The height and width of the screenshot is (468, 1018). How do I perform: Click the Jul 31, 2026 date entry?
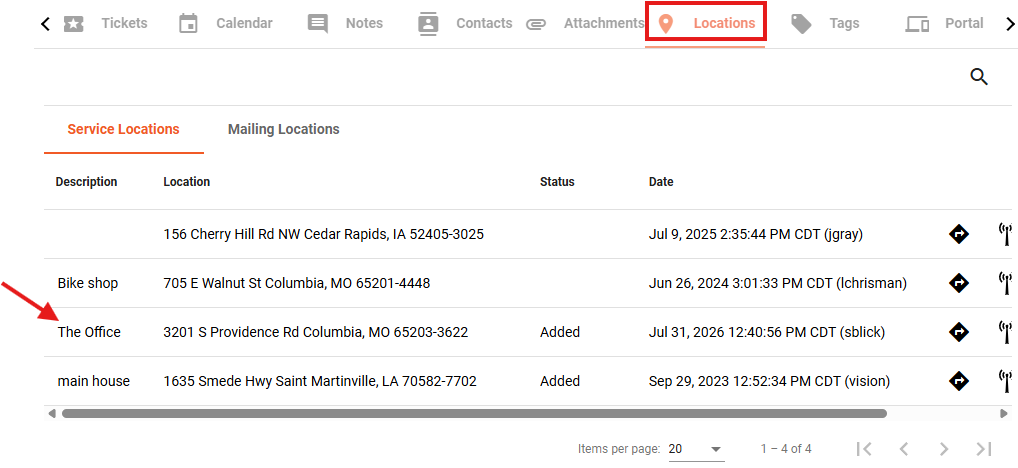(x=767, y=332)
